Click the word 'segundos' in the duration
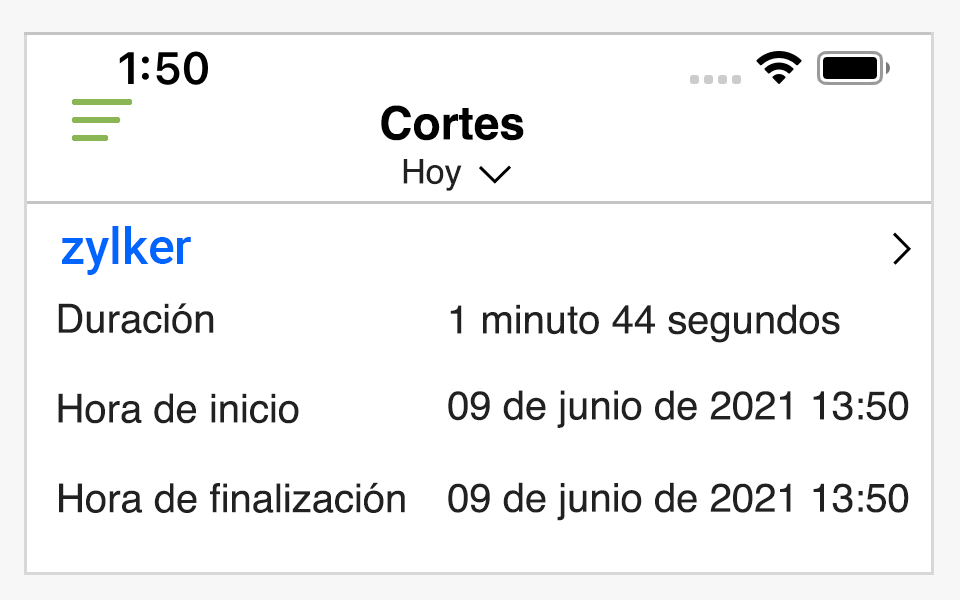 pyautogui.click(x=753, y=322)
